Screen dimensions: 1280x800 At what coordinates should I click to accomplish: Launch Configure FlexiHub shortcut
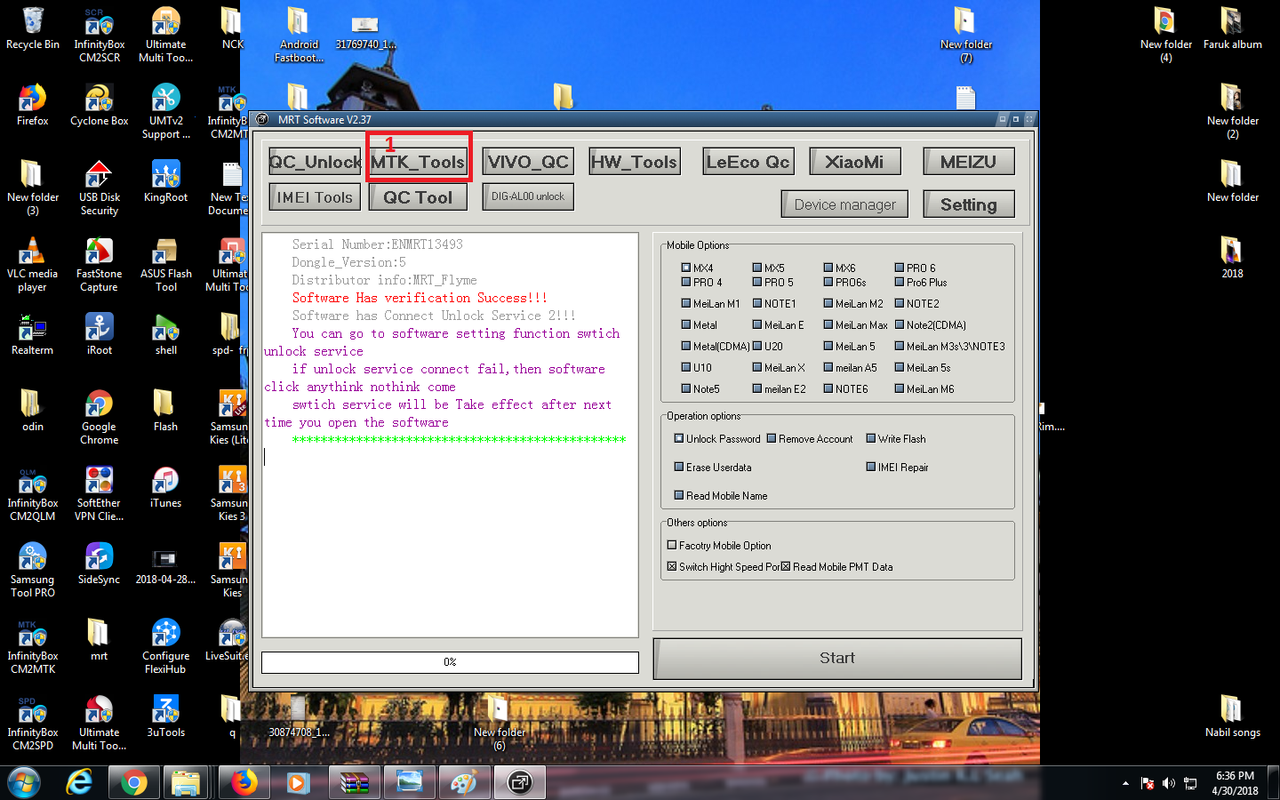coord(166,647)
